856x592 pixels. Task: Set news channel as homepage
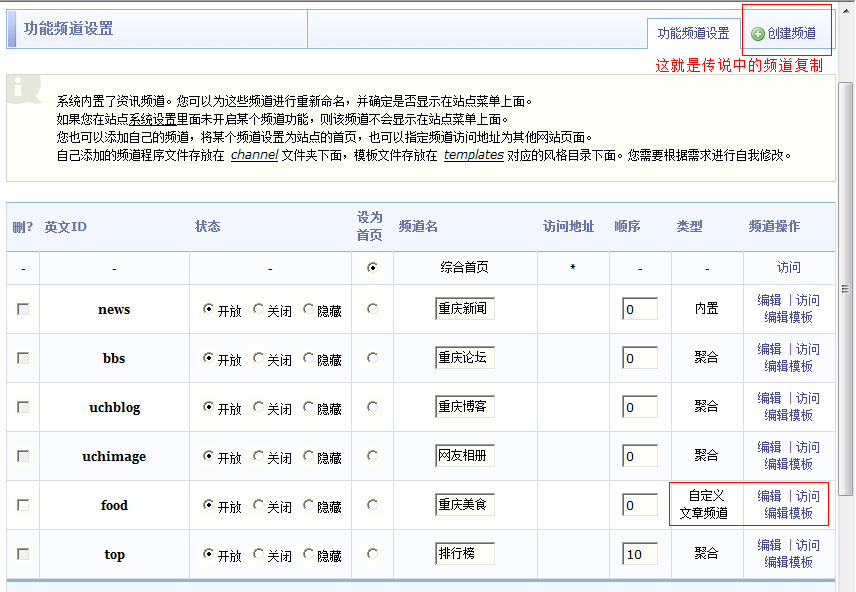pyautogui.click(x=372, y=309)
